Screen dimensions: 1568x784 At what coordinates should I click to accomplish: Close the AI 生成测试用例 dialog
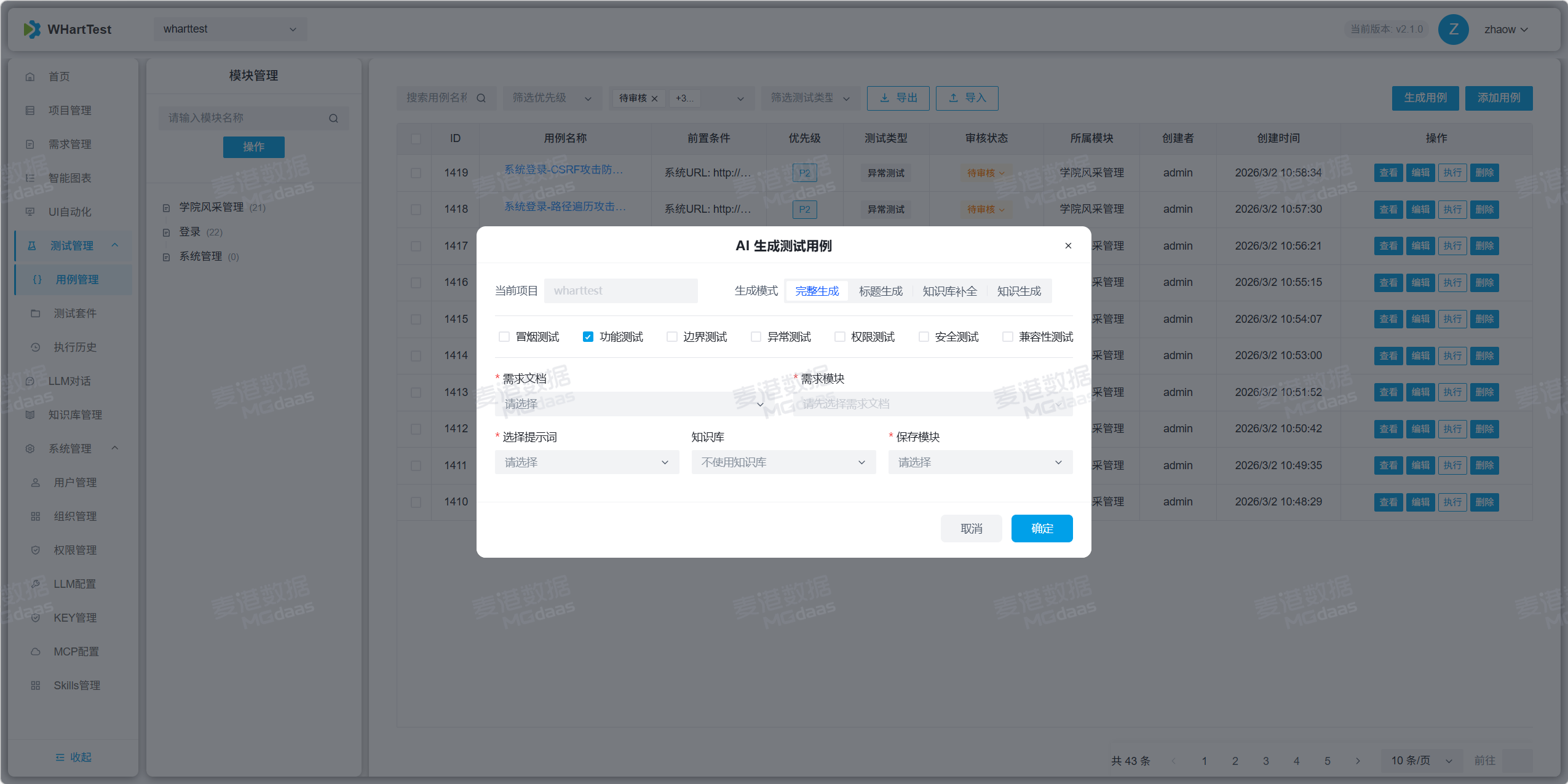[x=1068, y=246]
